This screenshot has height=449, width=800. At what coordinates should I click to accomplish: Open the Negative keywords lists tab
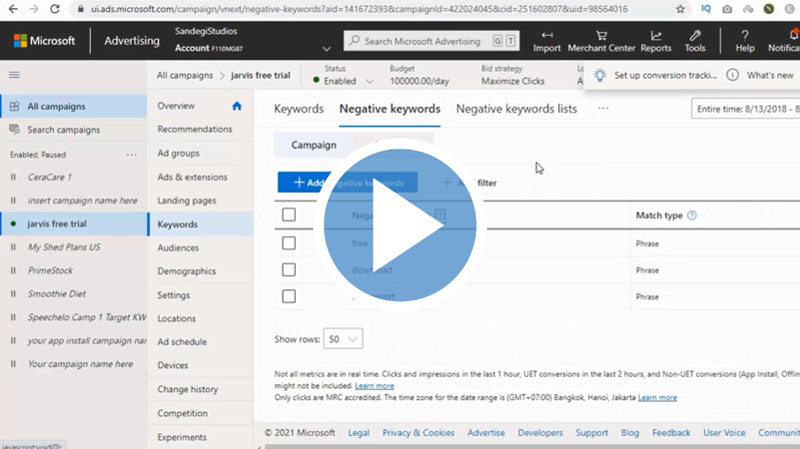point(516,109)
